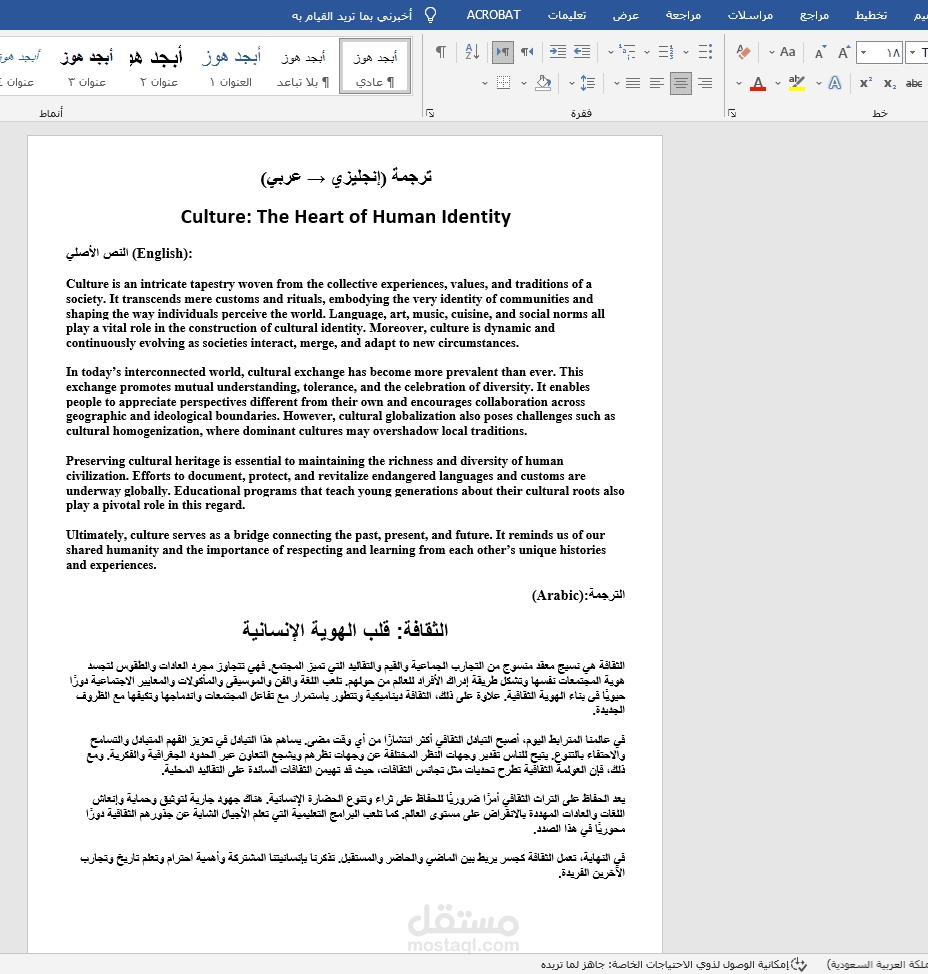Apply the العنوان ١ heading style
Viewport: 928px width, 974px height.
tap(230, 67)
